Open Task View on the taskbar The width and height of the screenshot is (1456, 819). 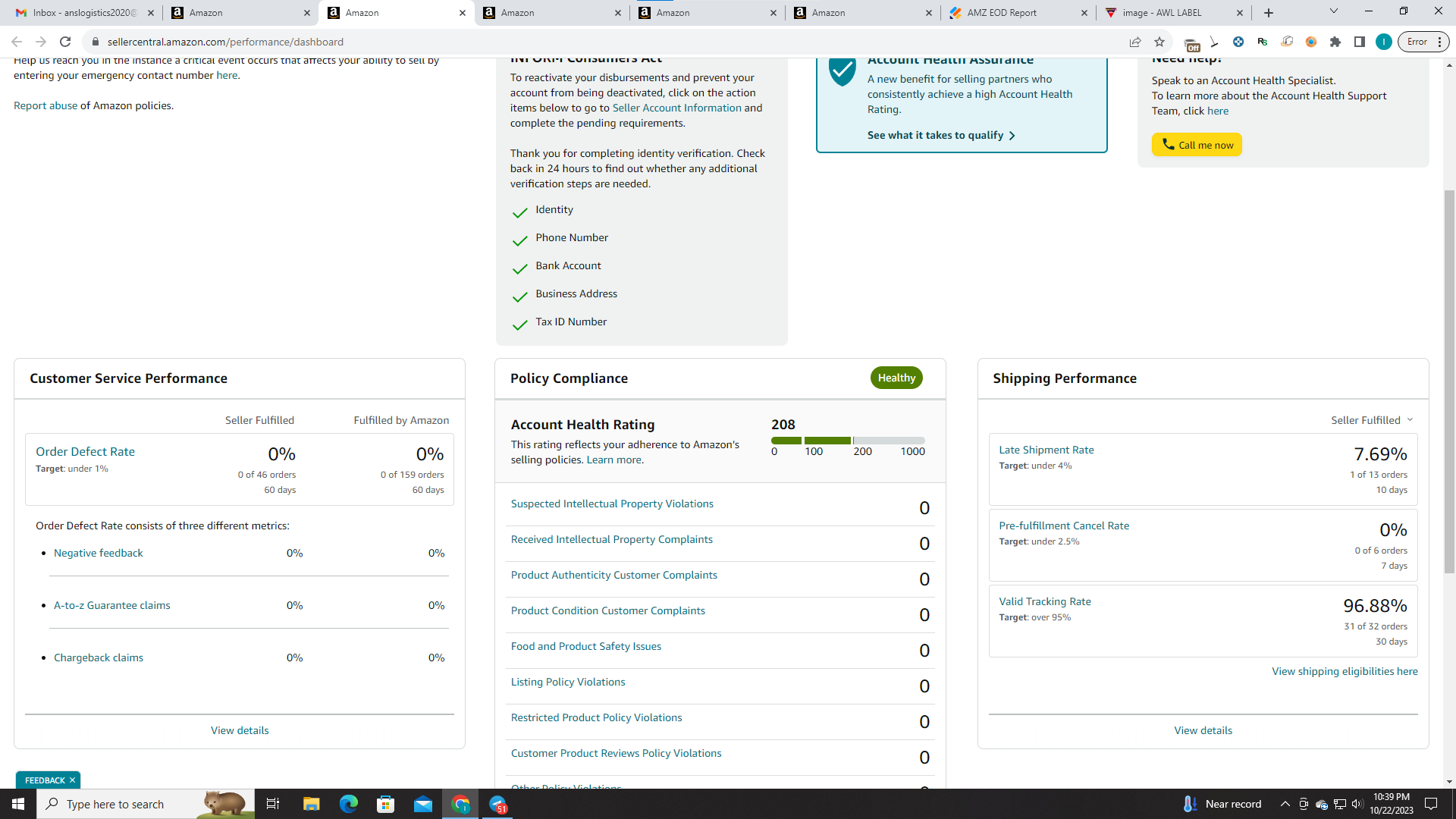(273, 804)
